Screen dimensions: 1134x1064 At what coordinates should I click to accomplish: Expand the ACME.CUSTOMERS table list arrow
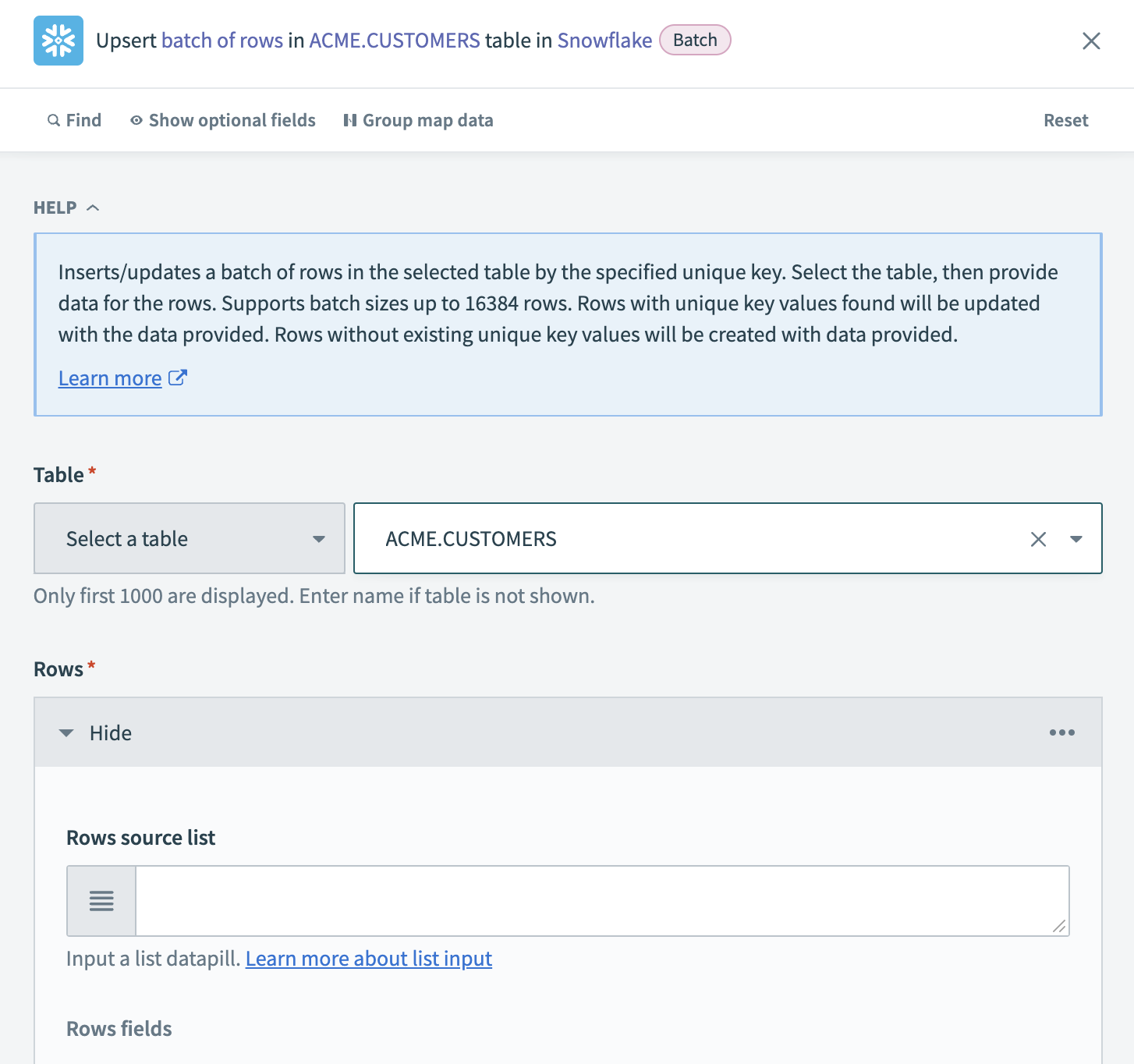pyautogui.click(x=1076, y=539)
